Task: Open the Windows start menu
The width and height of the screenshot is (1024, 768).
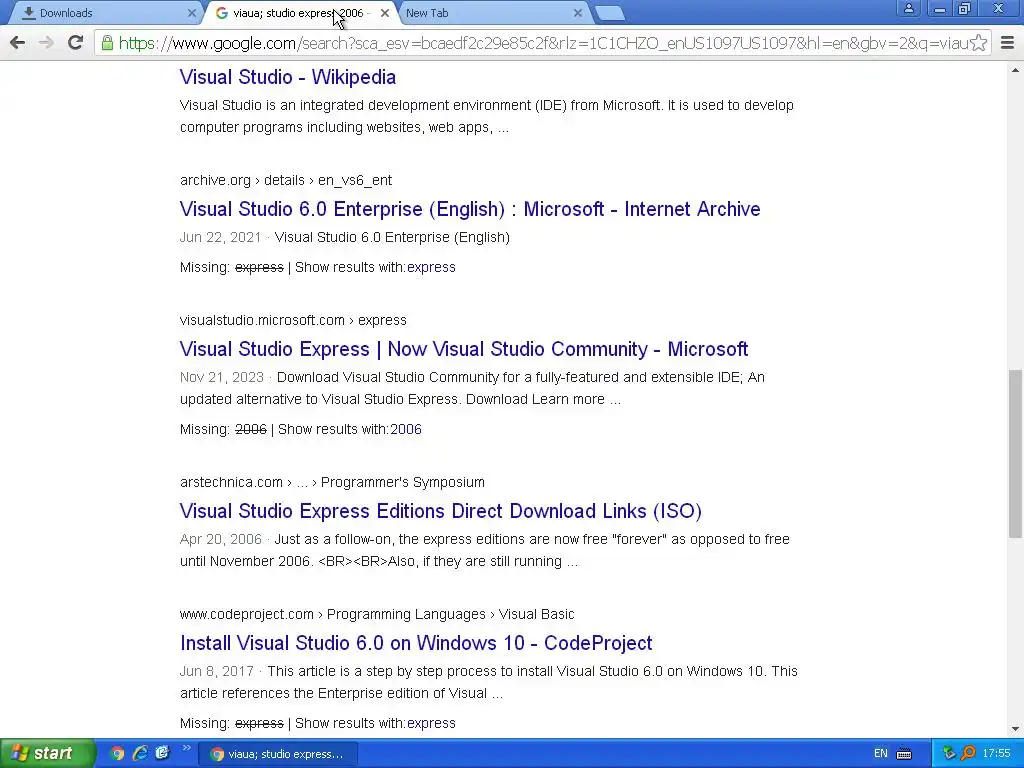Action: (46, 754)
